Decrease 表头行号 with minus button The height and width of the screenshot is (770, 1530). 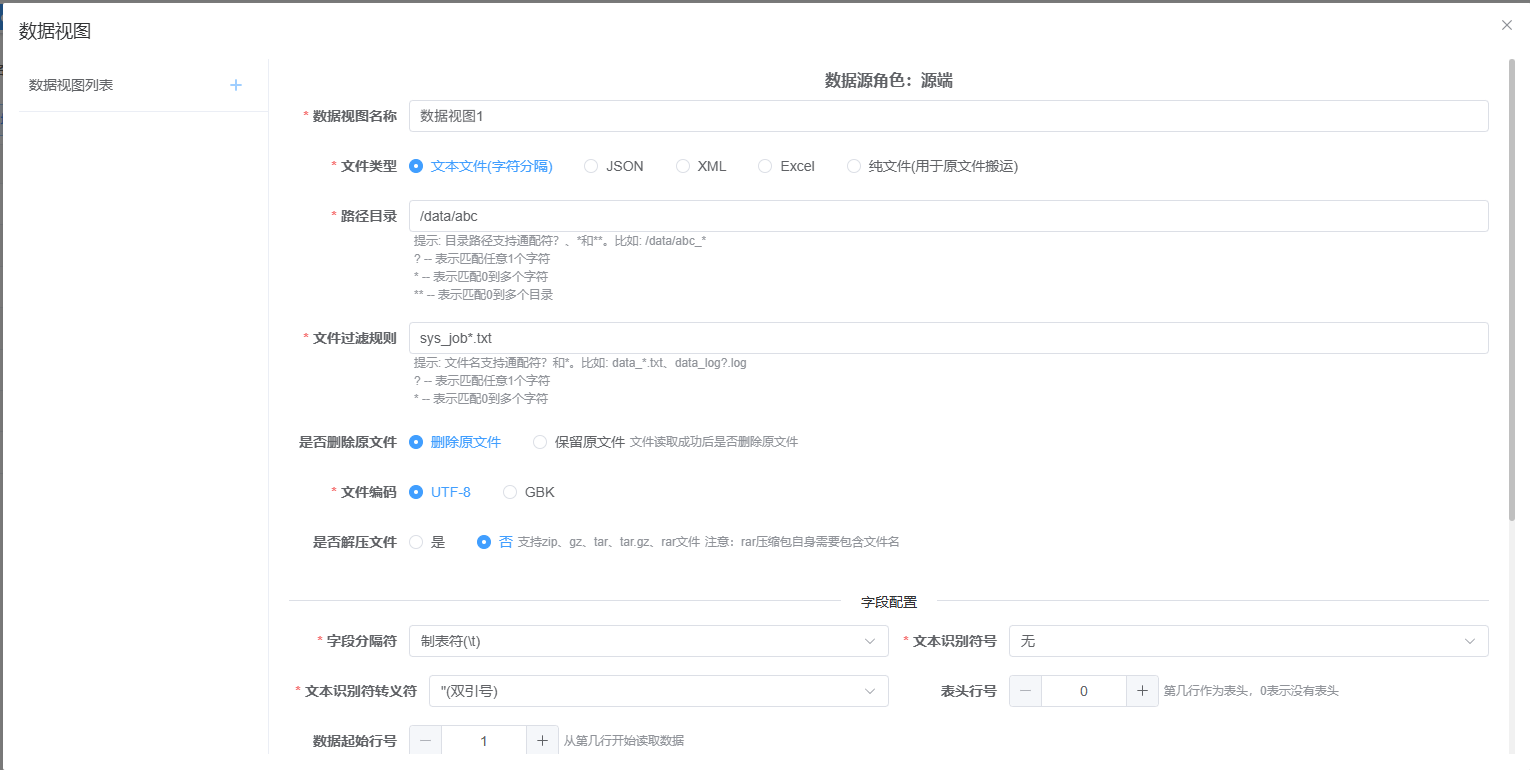click(x=1025, y=691)
